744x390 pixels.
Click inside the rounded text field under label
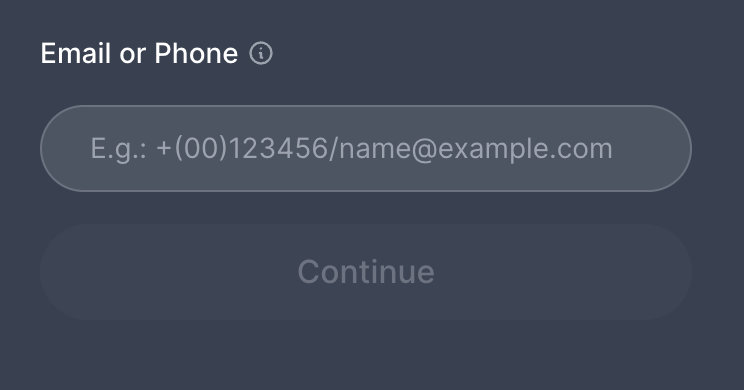click(366, 149)
